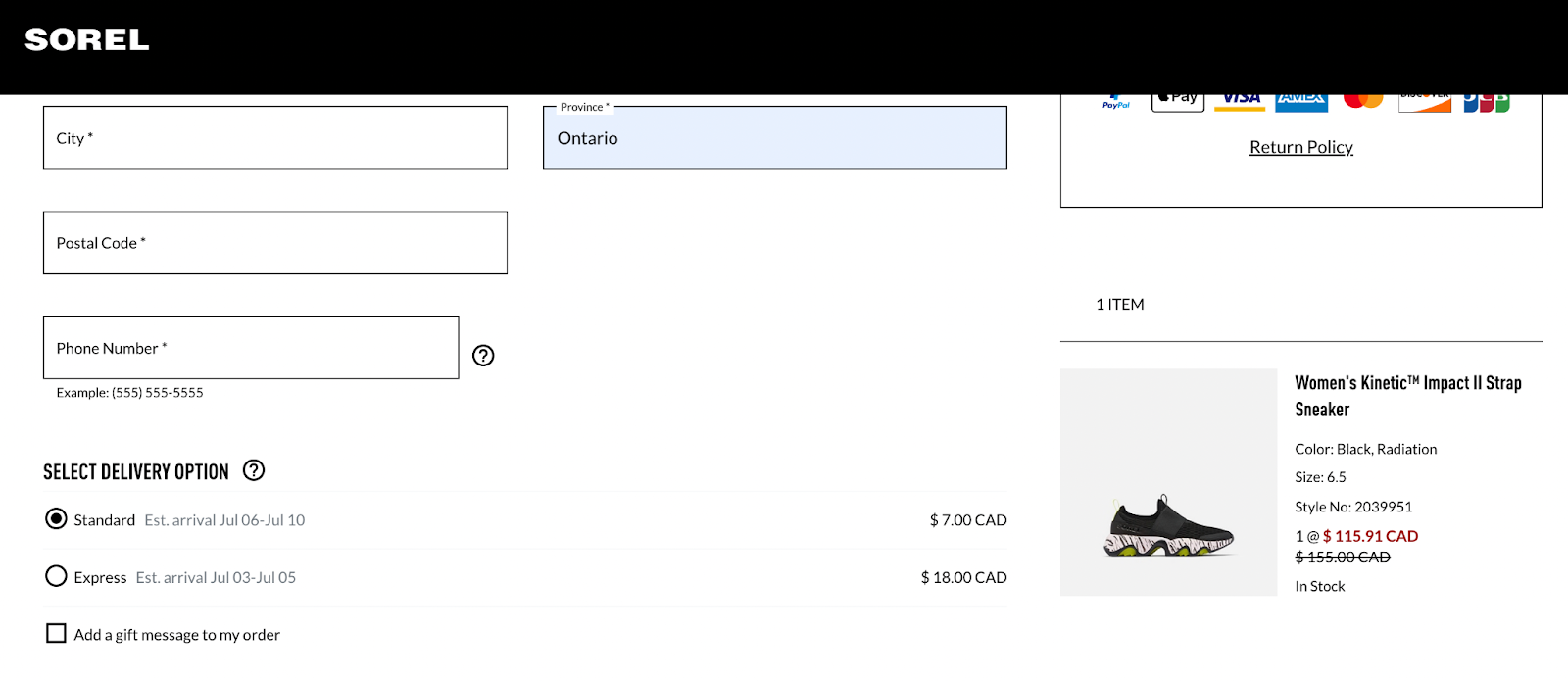Image resolution: width=1568 pixels, height=681 pixels.
Task: Click the sneaker product thumbnail
Action: tap(1169, 482)
